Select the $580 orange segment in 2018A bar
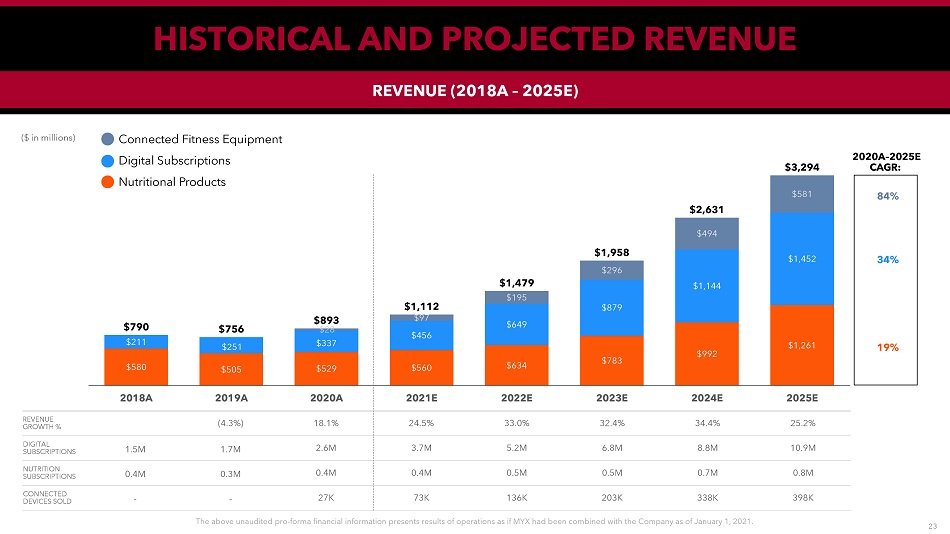Image resolution: width=950 pixels, height=534 pixels. (136, 366)
